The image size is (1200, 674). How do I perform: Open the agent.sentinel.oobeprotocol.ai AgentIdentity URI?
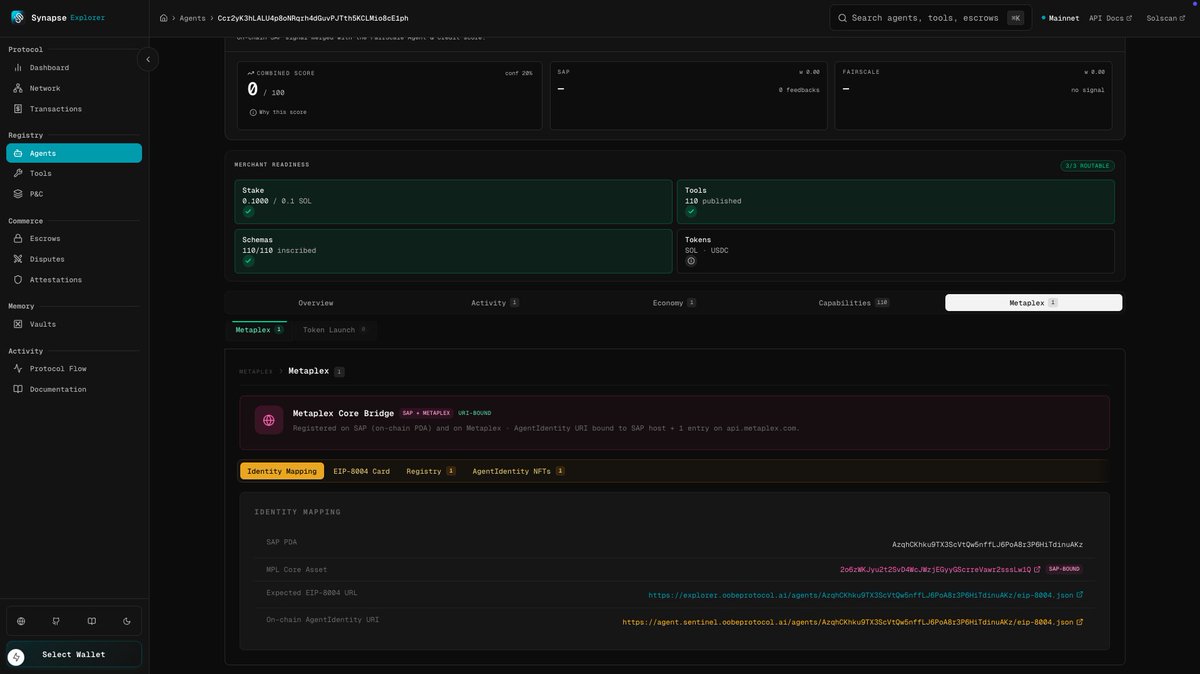click(x=848, y=622)
